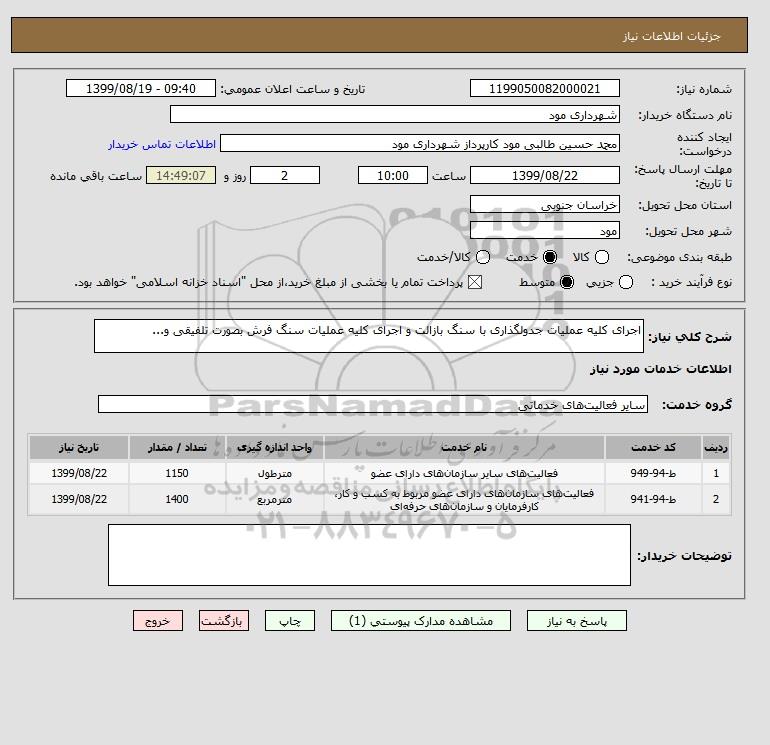Click the پاسخ به نیاز button
Viewport: 770px width, 745px height.
click(577, 621)
